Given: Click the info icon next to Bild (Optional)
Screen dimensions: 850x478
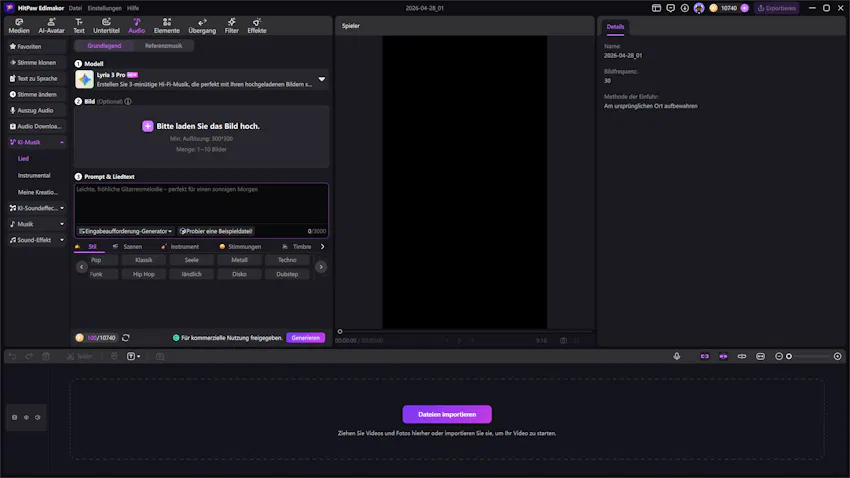Looking at the screenshot, I should coord(128,102).
